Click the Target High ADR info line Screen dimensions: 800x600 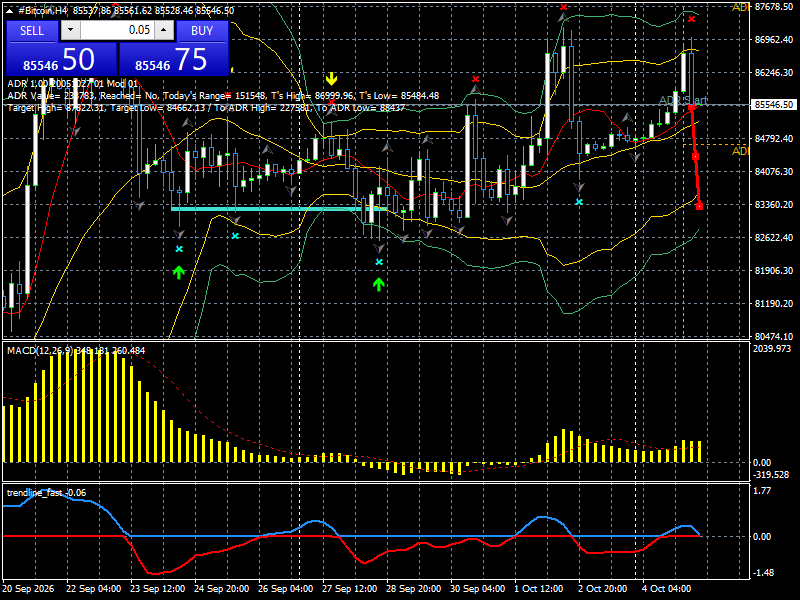tap(206, 108)
